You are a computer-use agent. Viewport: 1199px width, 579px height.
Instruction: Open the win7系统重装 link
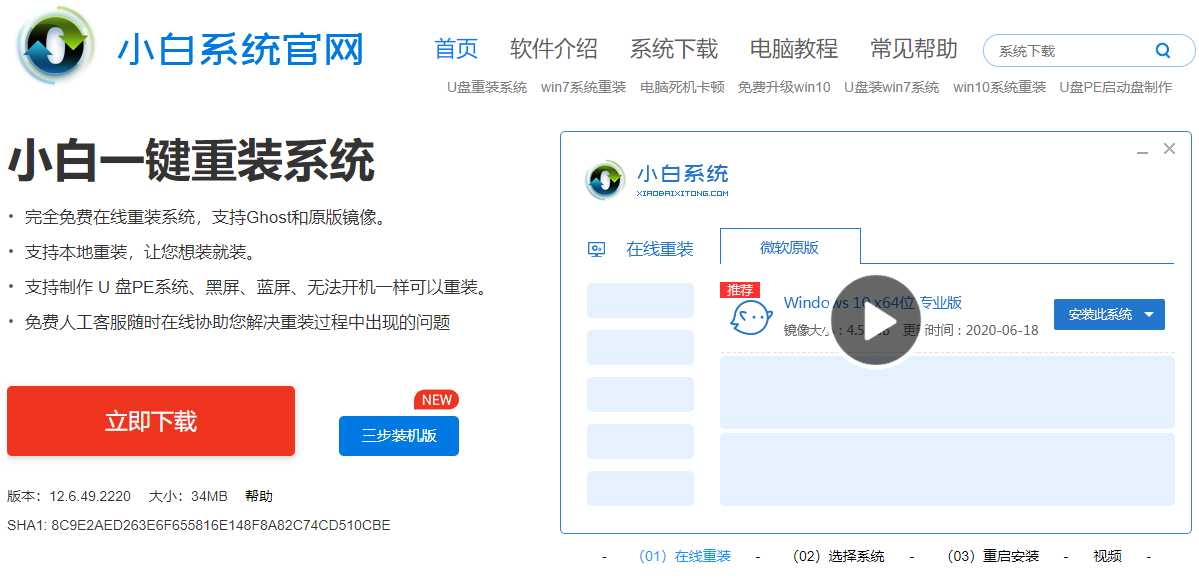coord(583,87)
